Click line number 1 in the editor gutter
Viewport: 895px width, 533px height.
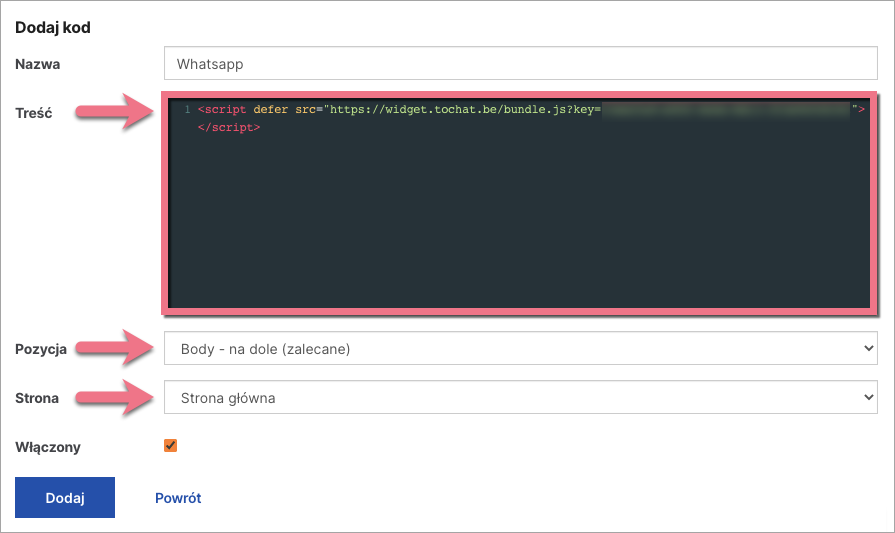pos(187,109)
